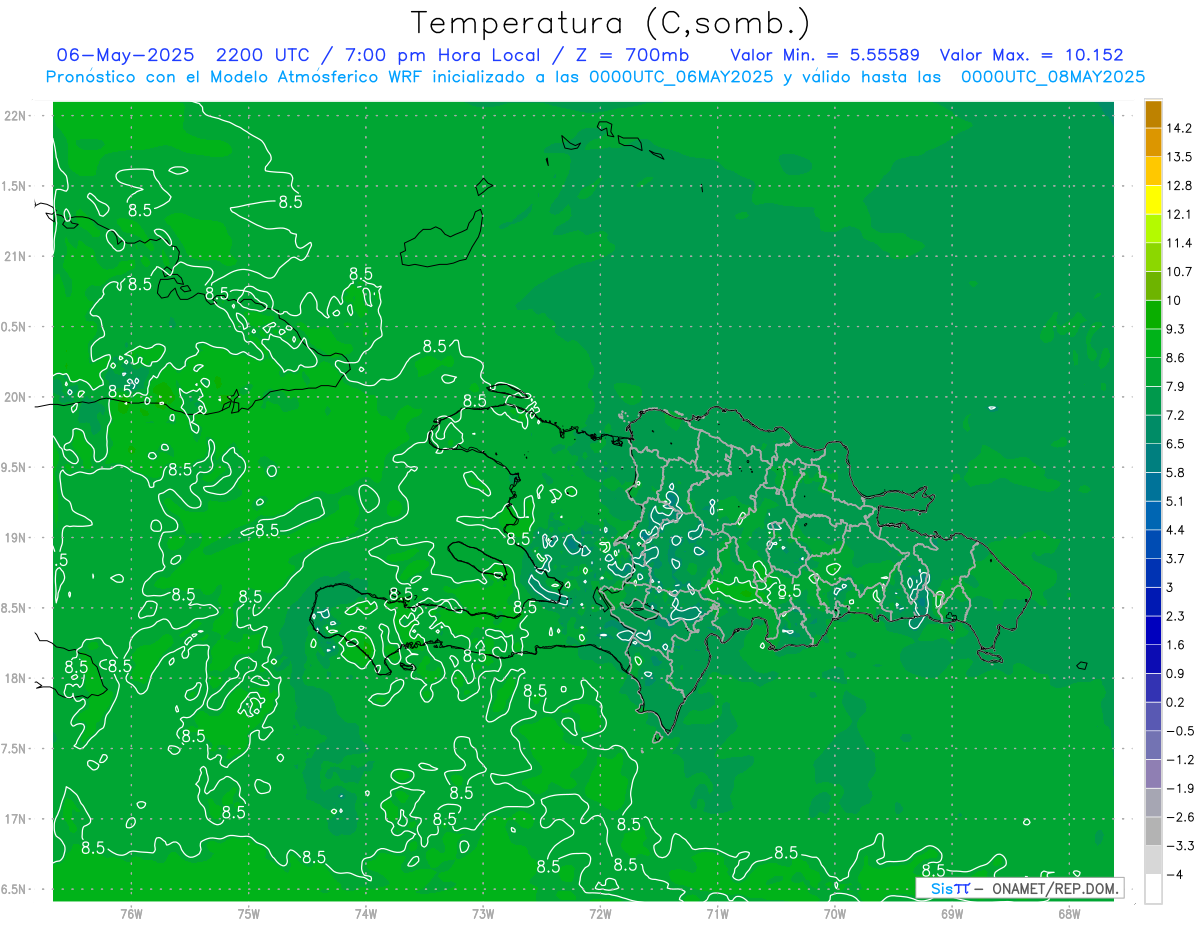This screenshot has width=1200, height=927.
Task: Click the "13.5" colorbar label
Action: 1180,157
